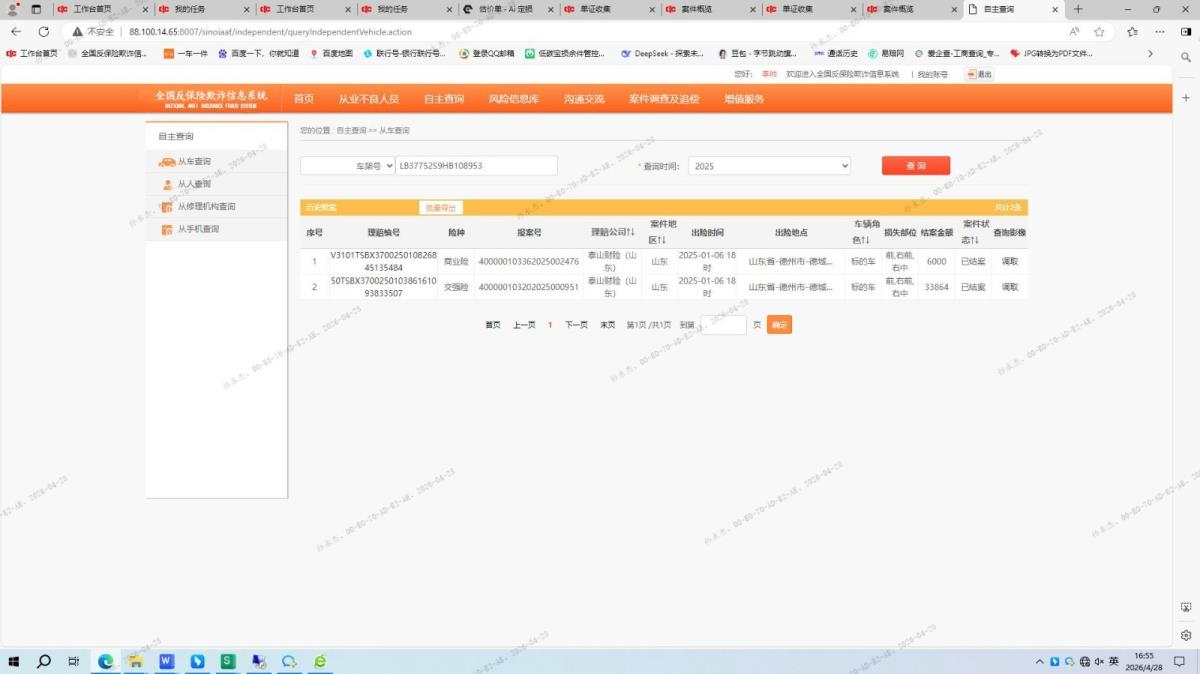
Task: Click the browser profile avatar icon
Action: pos(12,9)
